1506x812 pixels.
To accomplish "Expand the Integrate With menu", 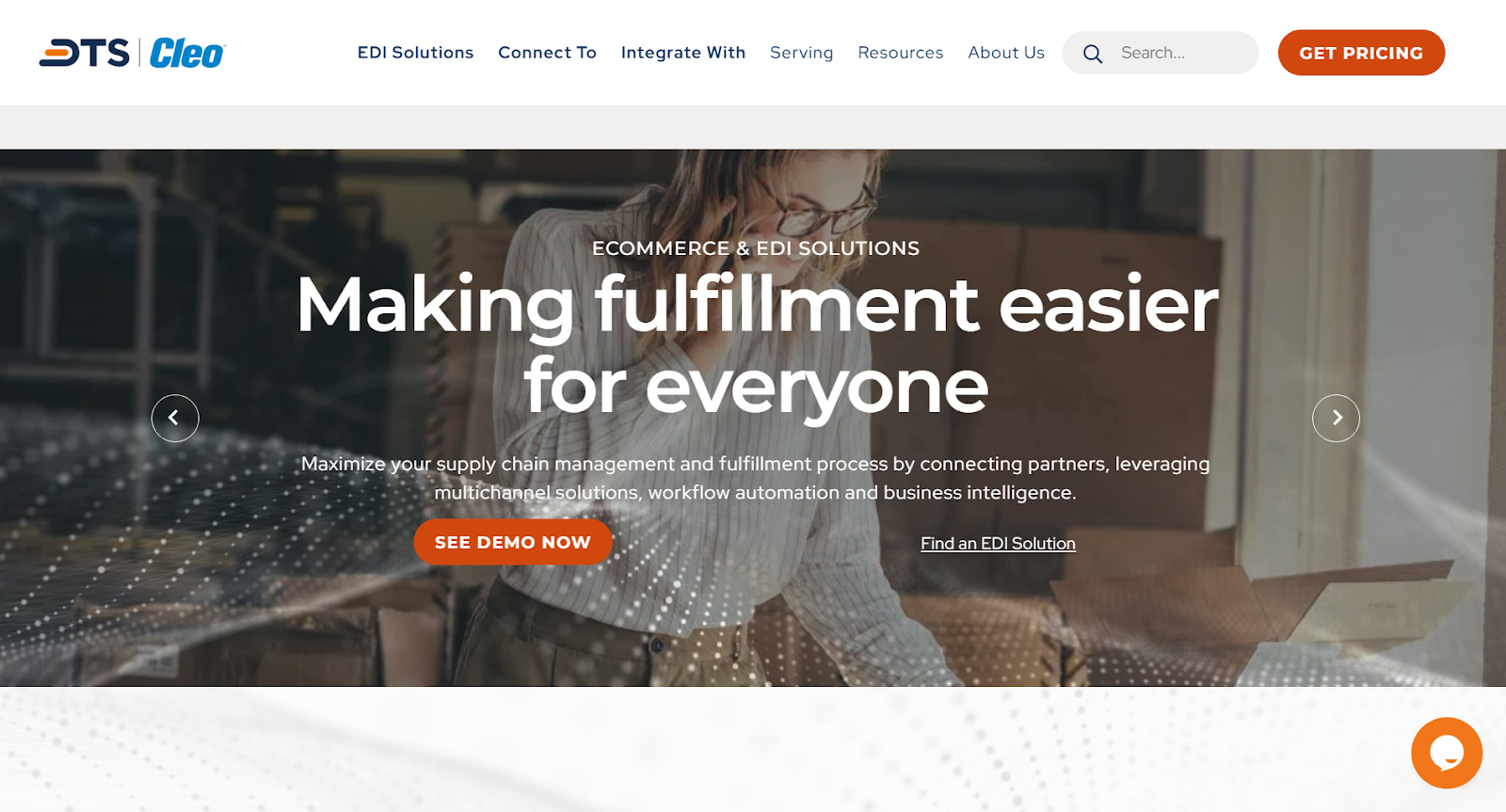I will coord(683,53).
